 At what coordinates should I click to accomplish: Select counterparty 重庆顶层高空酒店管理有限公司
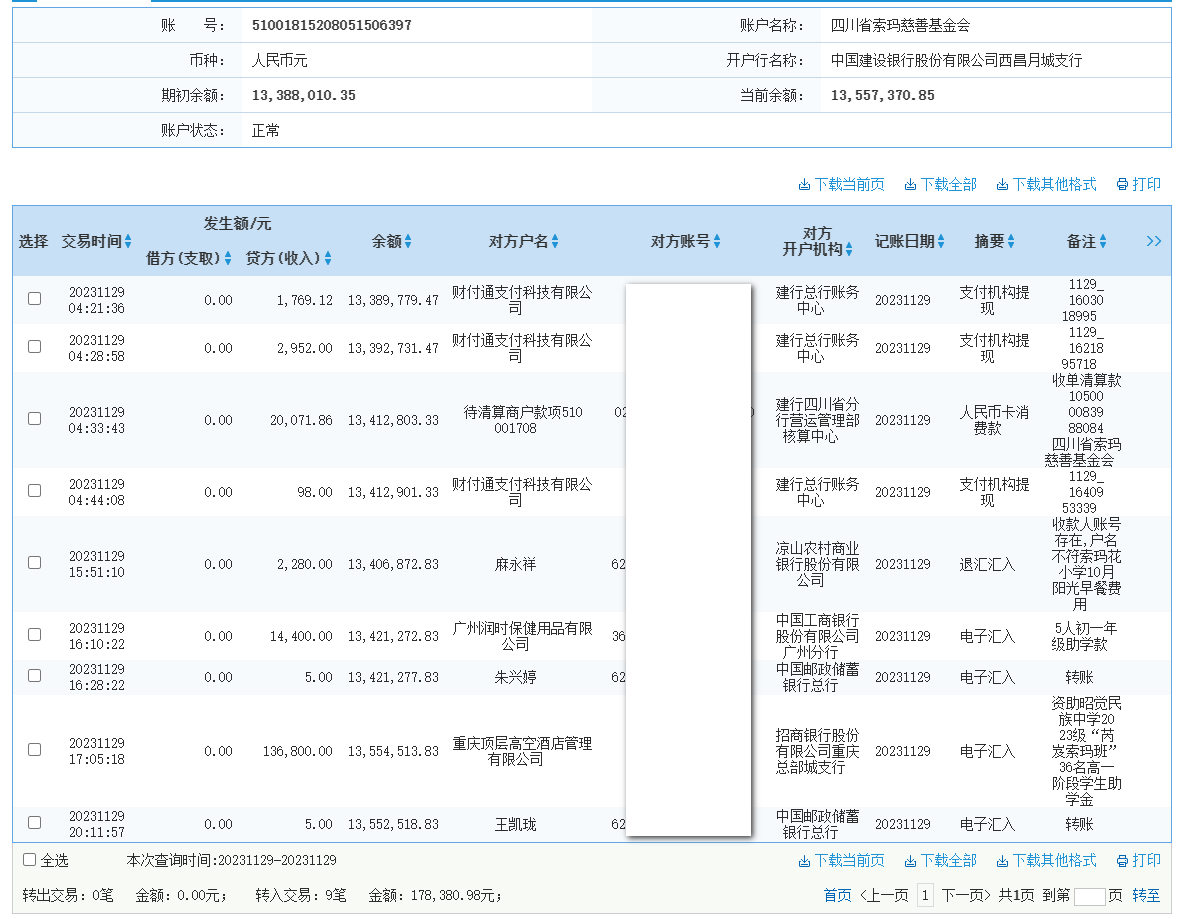522,751
